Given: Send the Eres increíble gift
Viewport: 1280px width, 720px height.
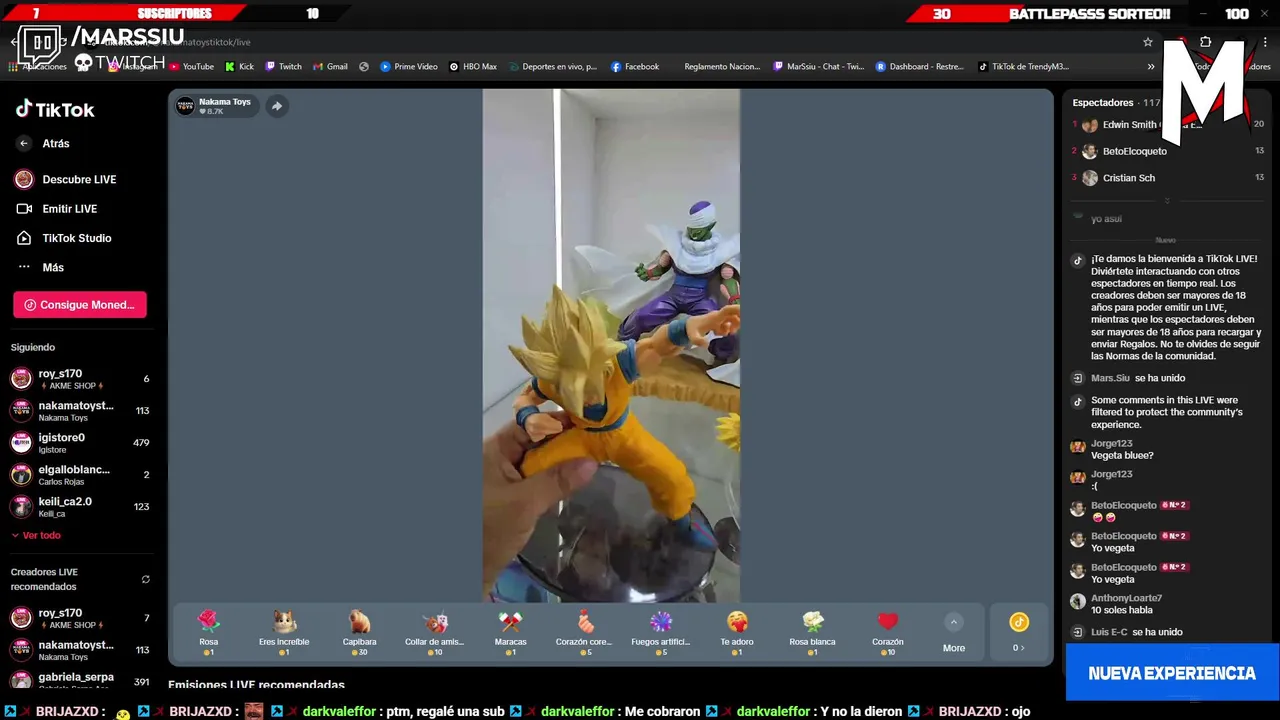Looking at the screenshot, I should pyautogui.click(x=284, y=632).
